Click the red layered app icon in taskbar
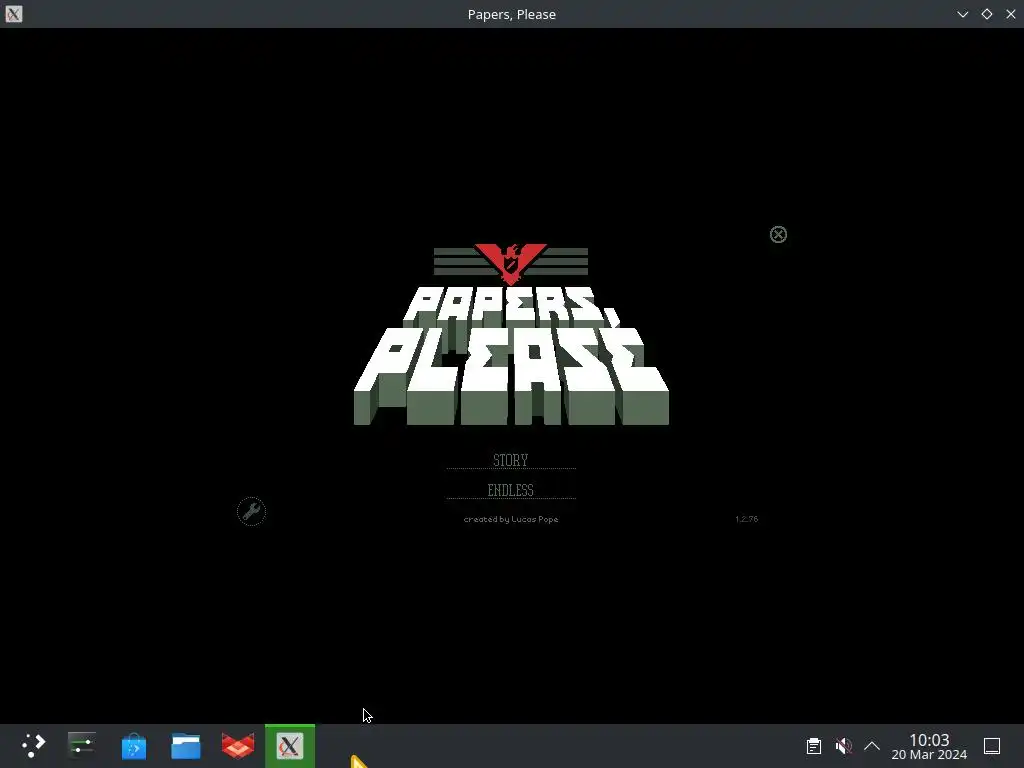 (238, 746)
